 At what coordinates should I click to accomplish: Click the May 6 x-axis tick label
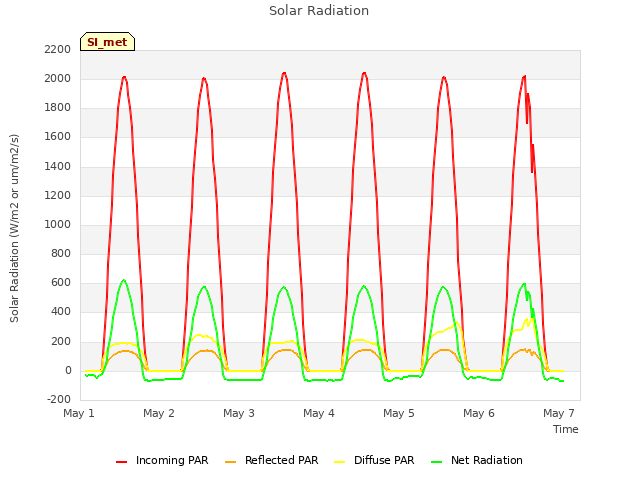coord(479,413)
